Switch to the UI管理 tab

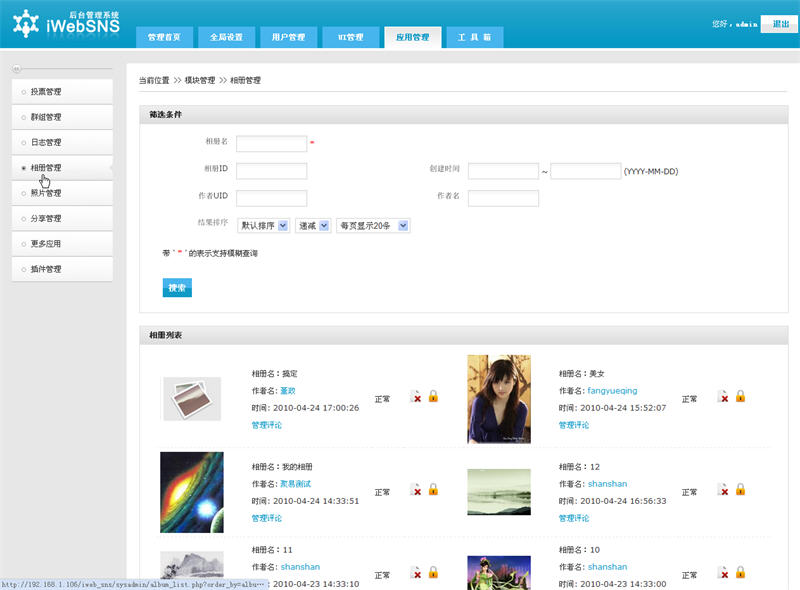pos(351,37)
